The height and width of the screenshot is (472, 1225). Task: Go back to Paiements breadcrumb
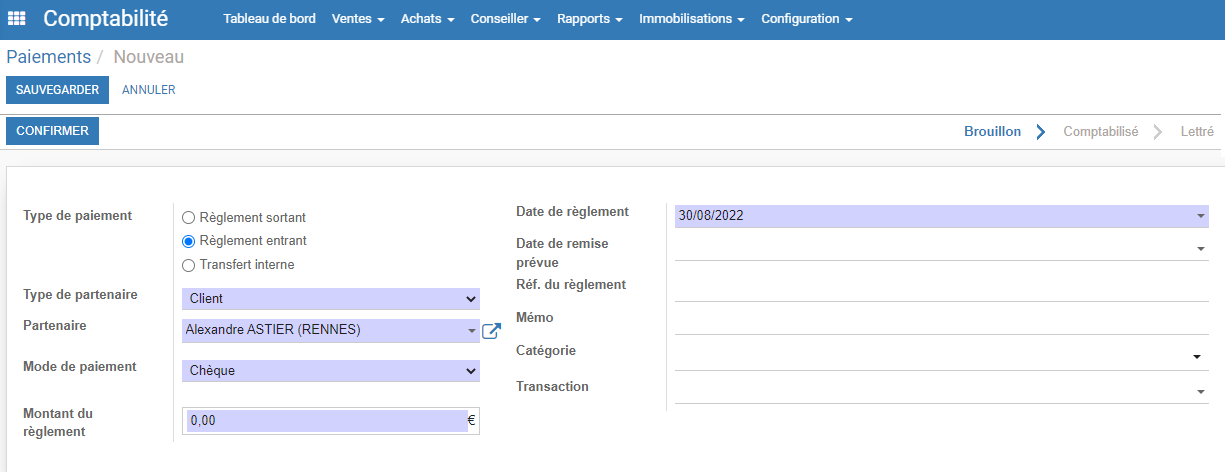coord(48,57)
